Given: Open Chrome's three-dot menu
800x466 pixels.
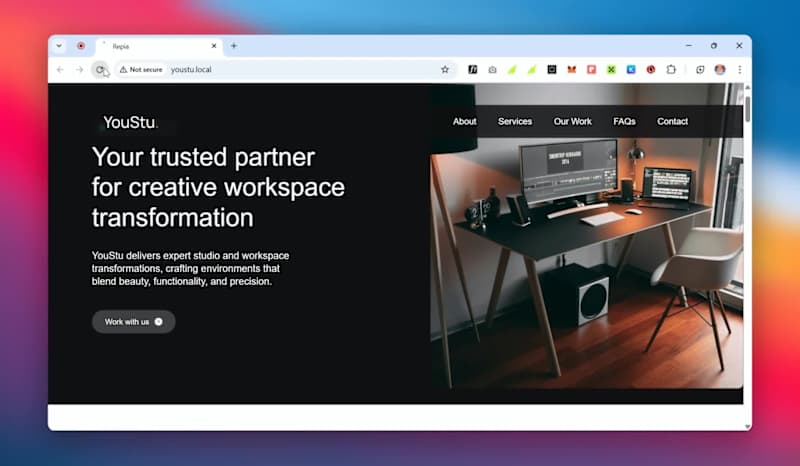Looking at the screenshot, I should point(739,69).
